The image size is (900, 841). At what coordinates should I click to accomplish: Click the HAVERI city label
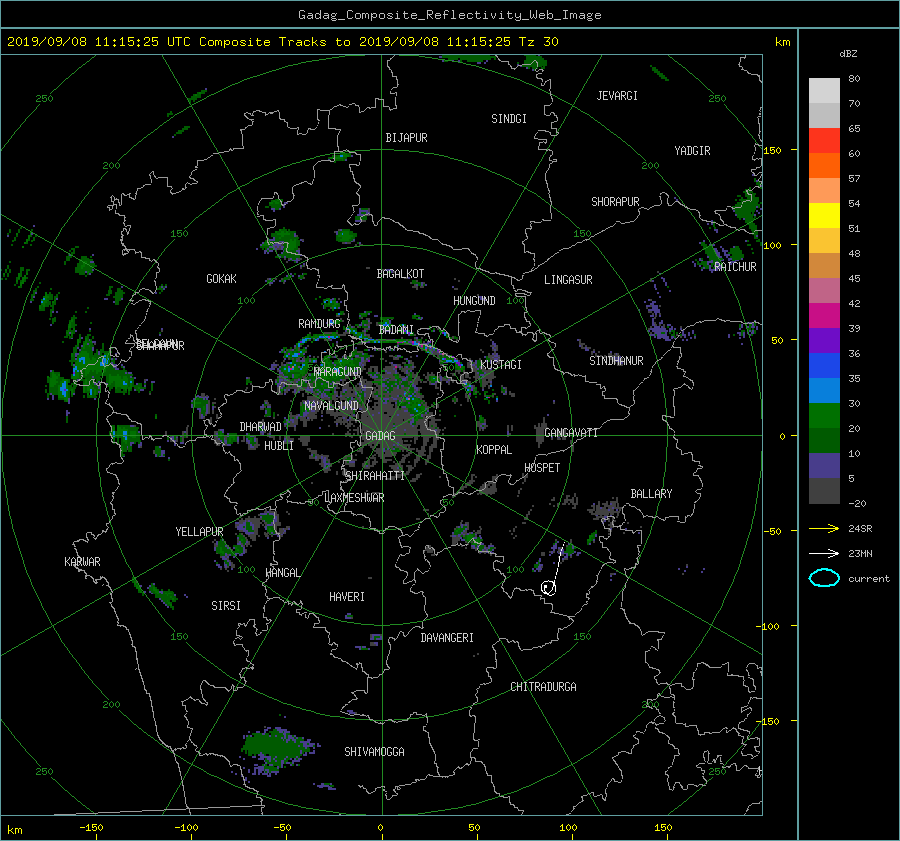347,597
